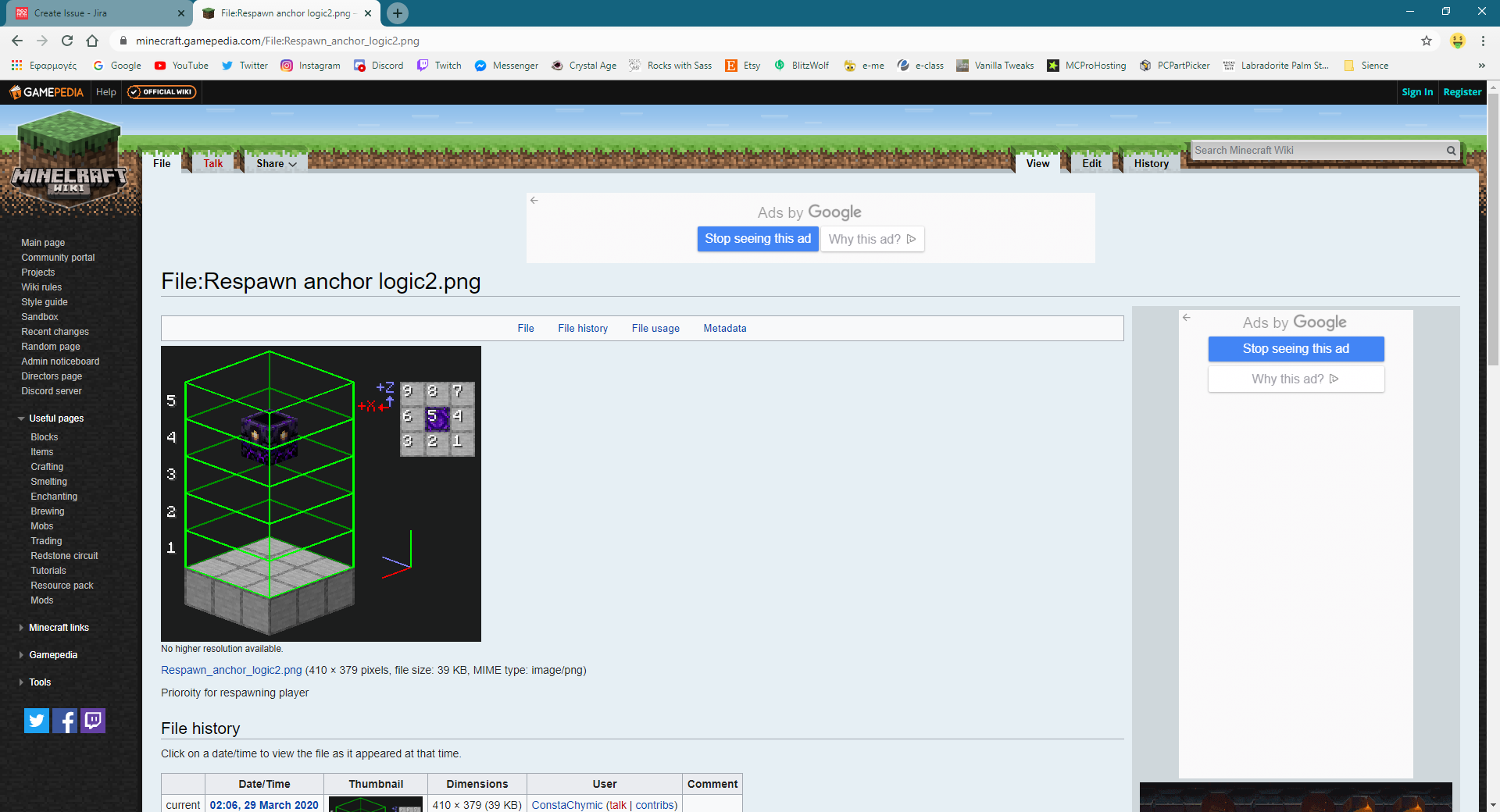Open the Instagram bookmark
Image resolution: width=1500 pixels, height=812 pixels.
click(311, 66)
